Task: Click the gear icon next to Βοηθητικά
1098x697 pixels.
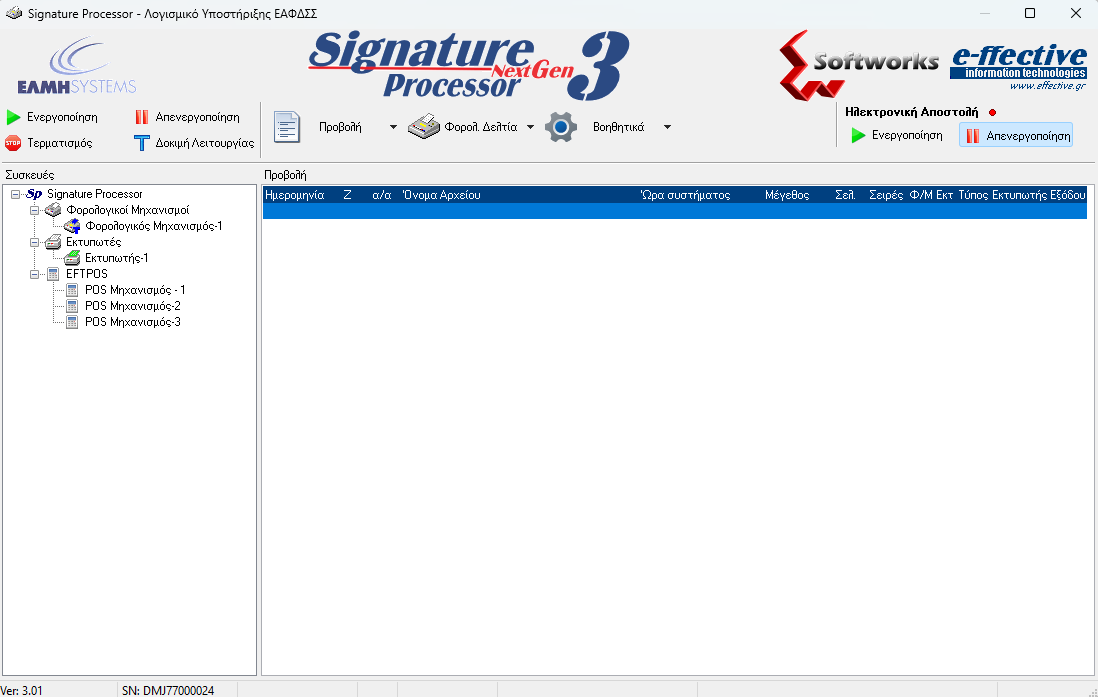Action: pos(561,128)
